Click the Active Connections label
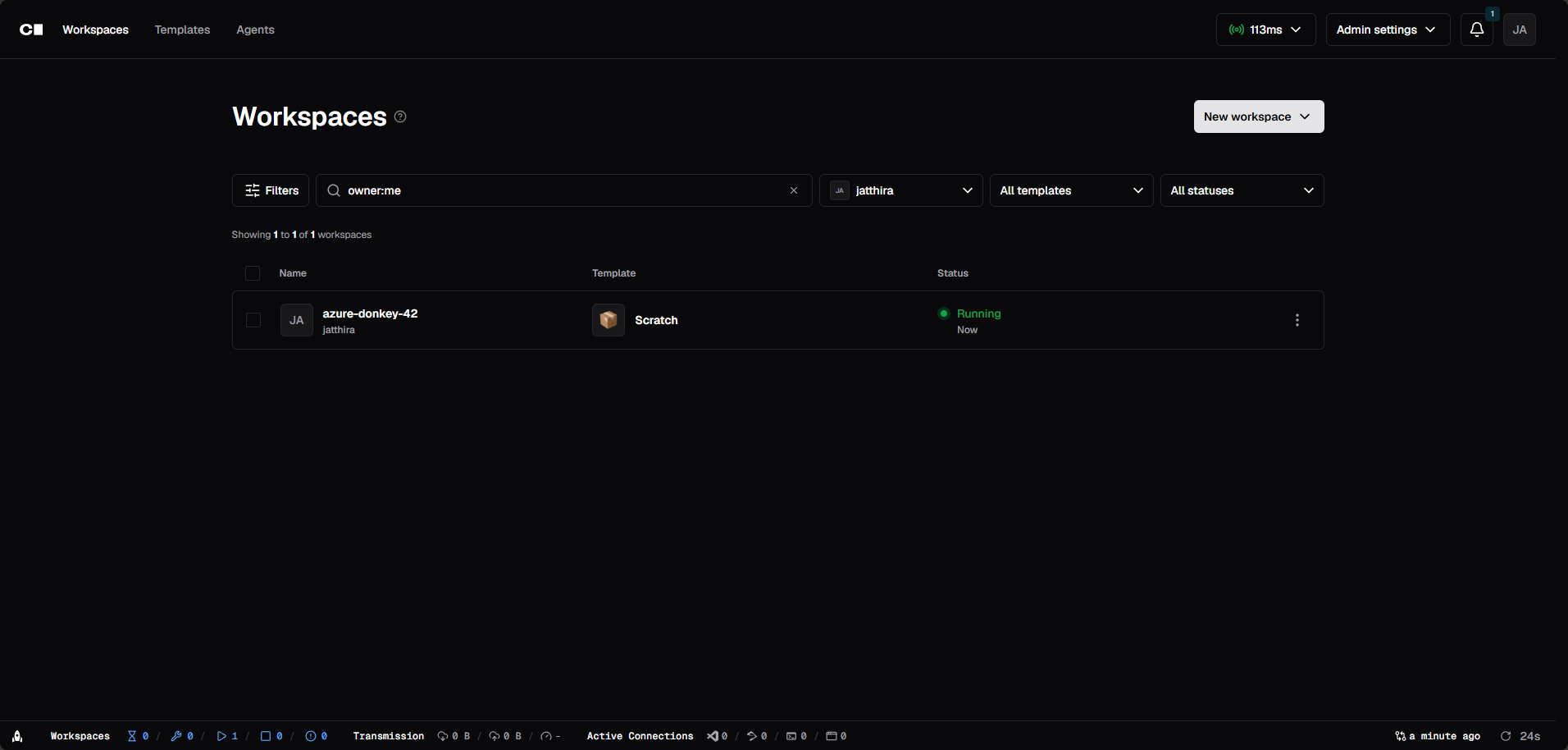Screen dimensions: 1568x750 tap(640, 736)
